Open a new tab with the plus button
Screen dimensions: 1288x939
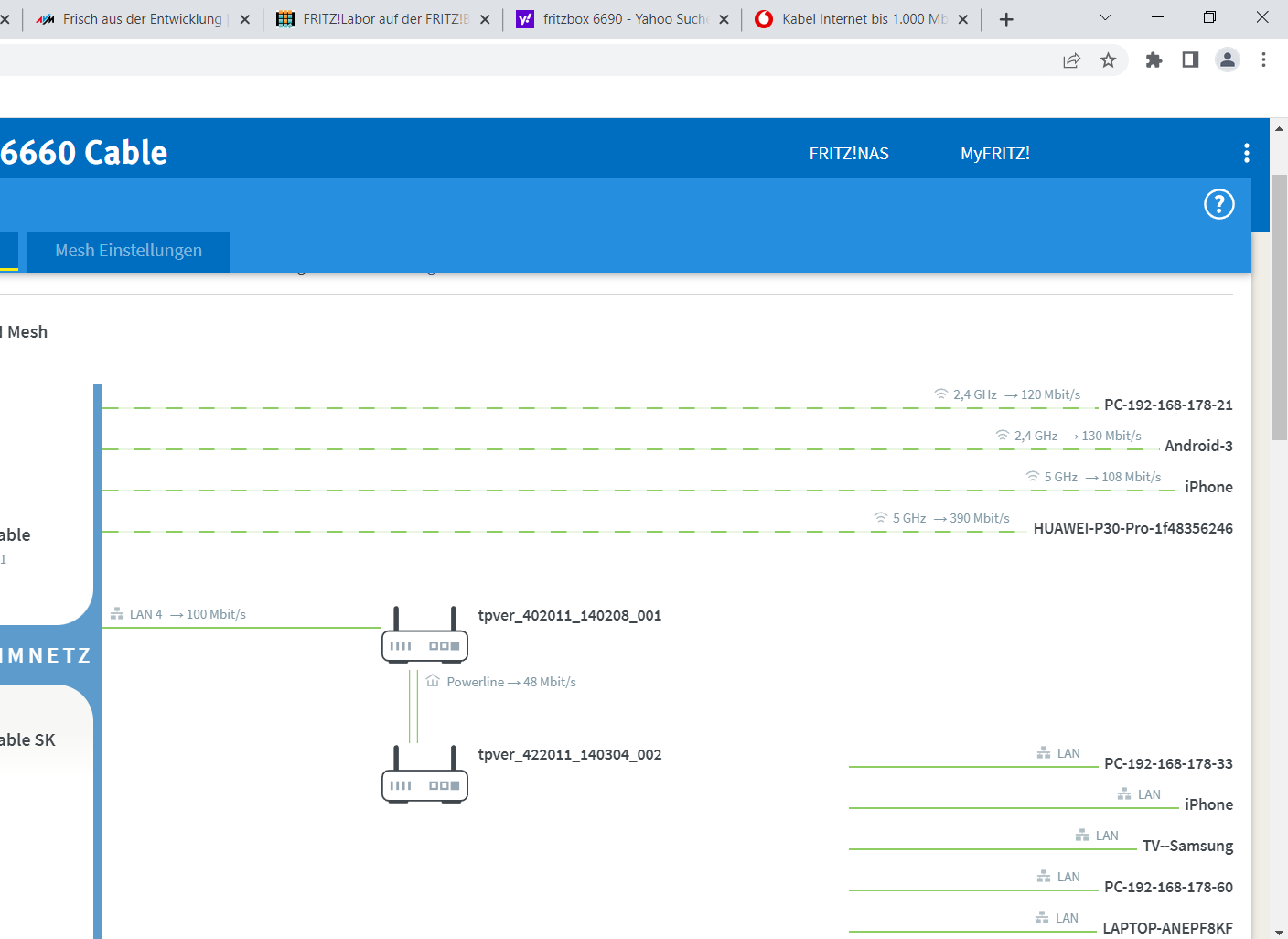(x=1006, y=19)
